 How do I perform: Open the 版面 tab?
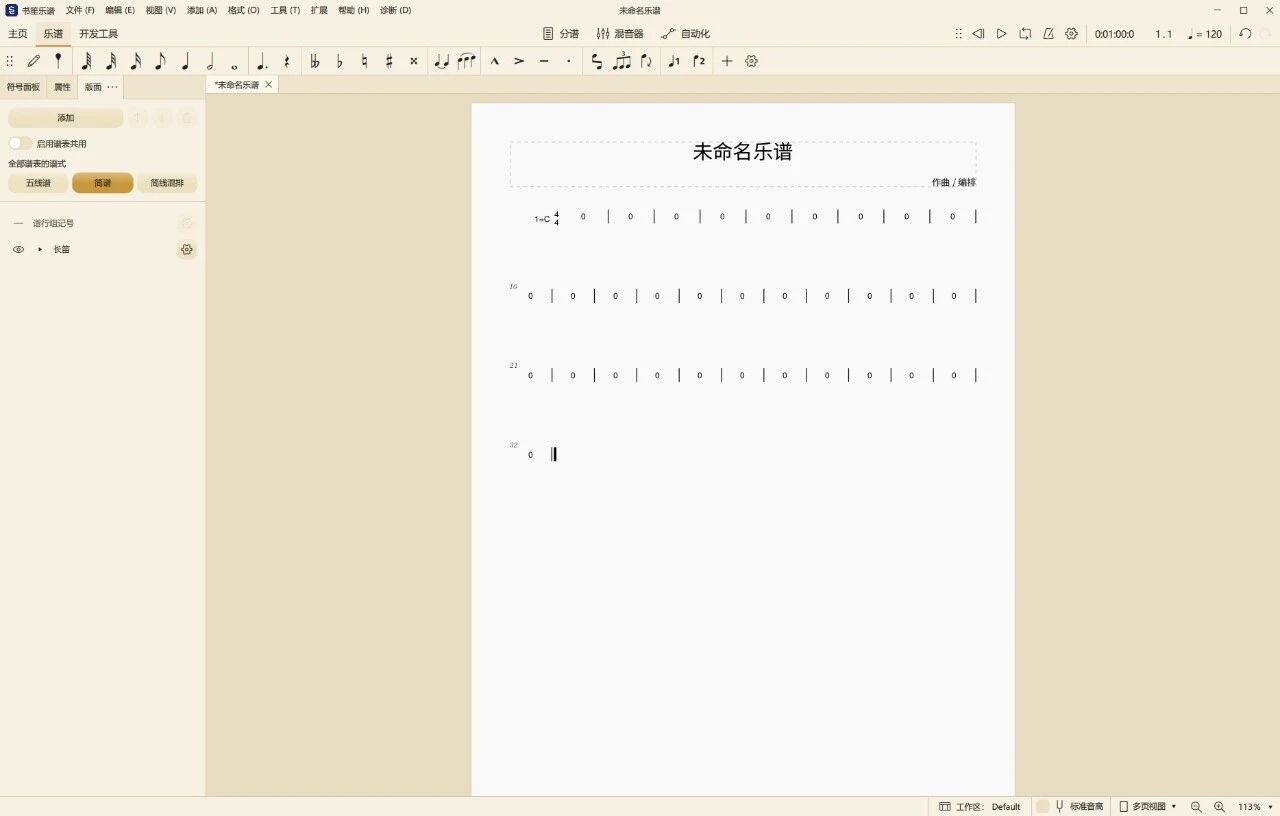(x=93, y=87)
